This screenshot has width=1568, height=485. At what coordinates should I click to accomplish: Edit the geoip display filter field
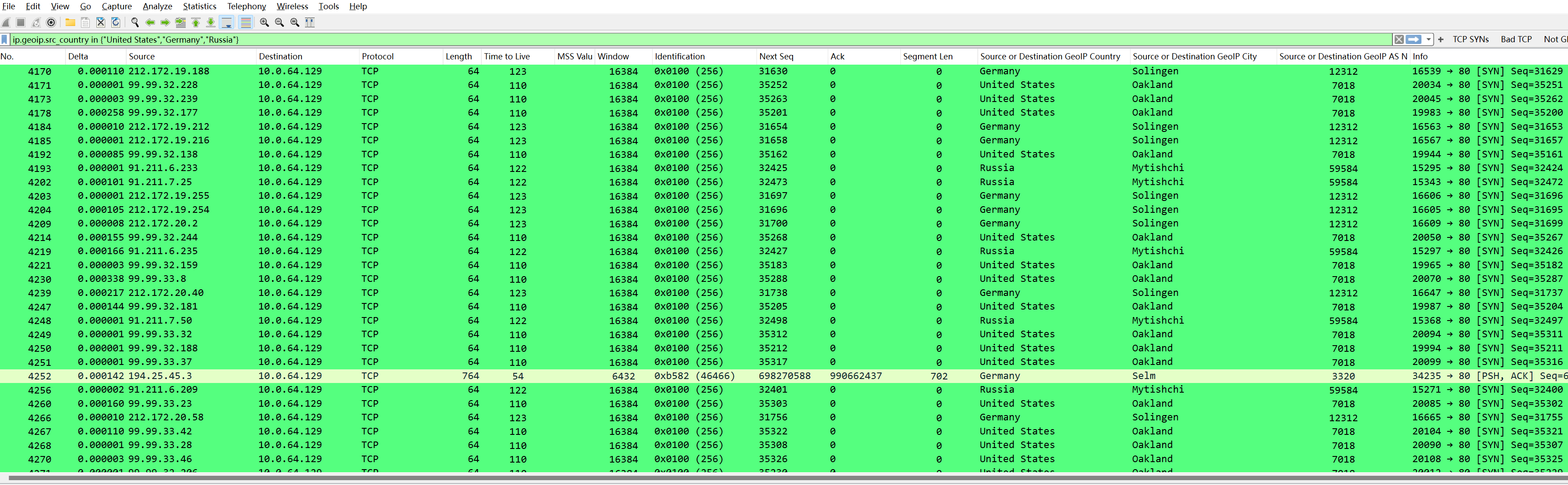pos(700,40)
